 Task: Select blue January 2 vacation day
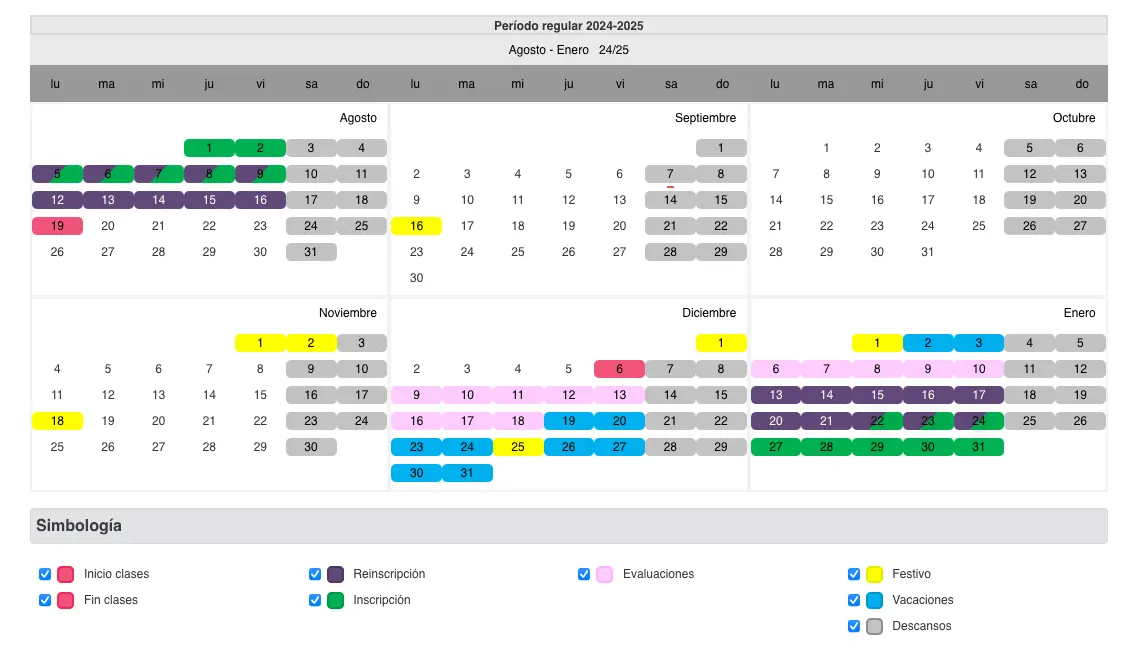point(927,343)
